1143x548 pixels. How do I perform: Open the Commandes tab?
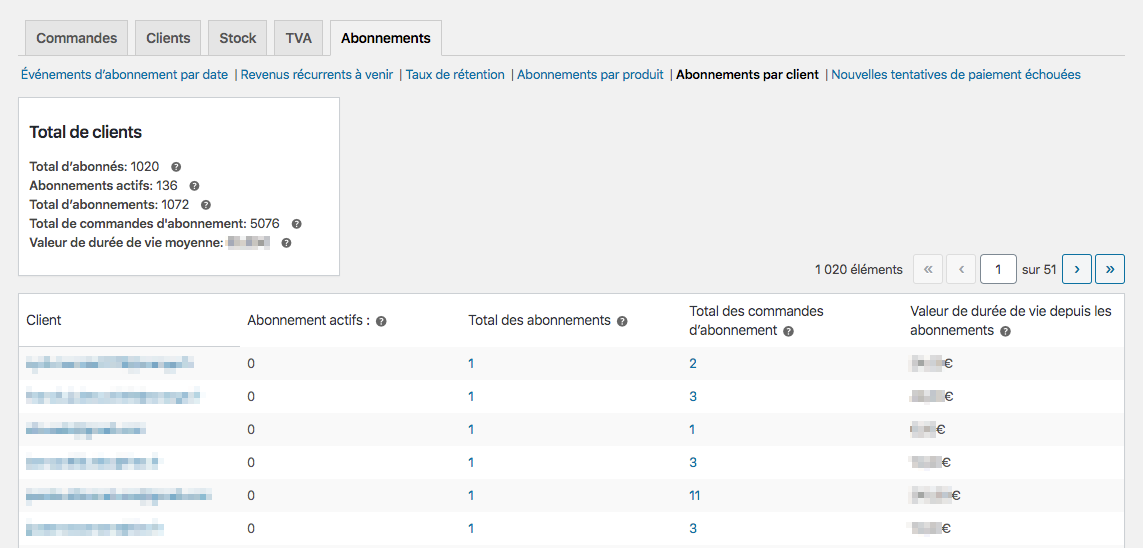click(x=76, y=38)
